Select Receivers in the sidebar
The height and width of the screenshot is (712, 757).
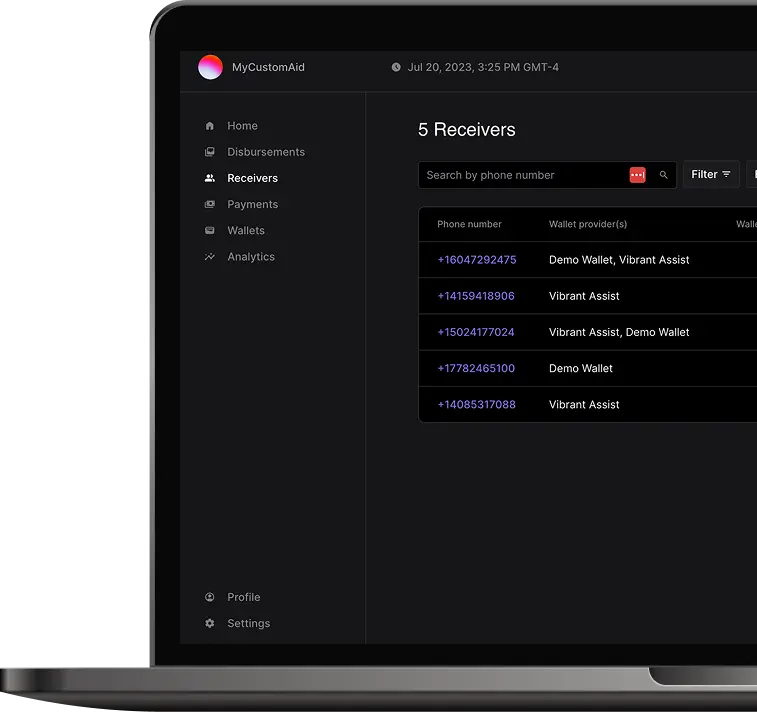pos(252,178)
